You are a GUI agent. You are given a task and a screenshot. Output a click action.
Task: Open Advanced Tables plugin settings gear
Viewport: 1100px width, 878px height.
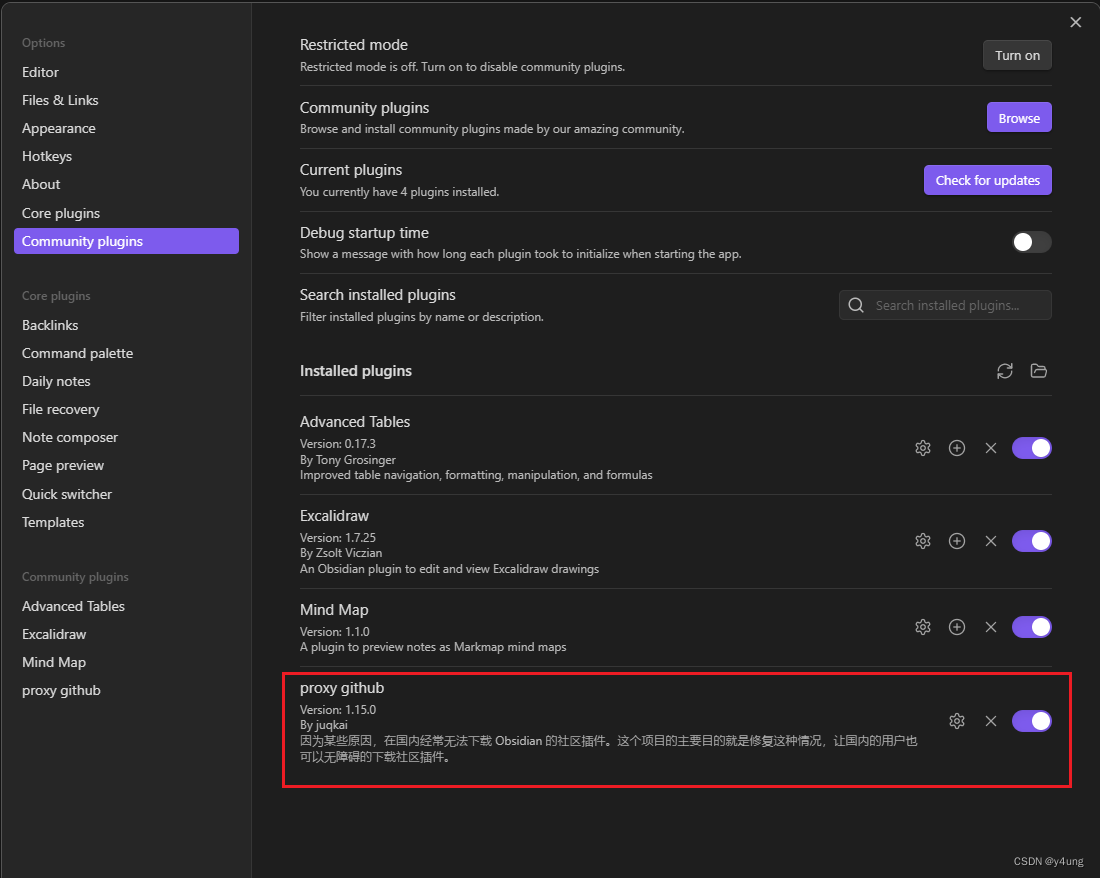(923, 448)
